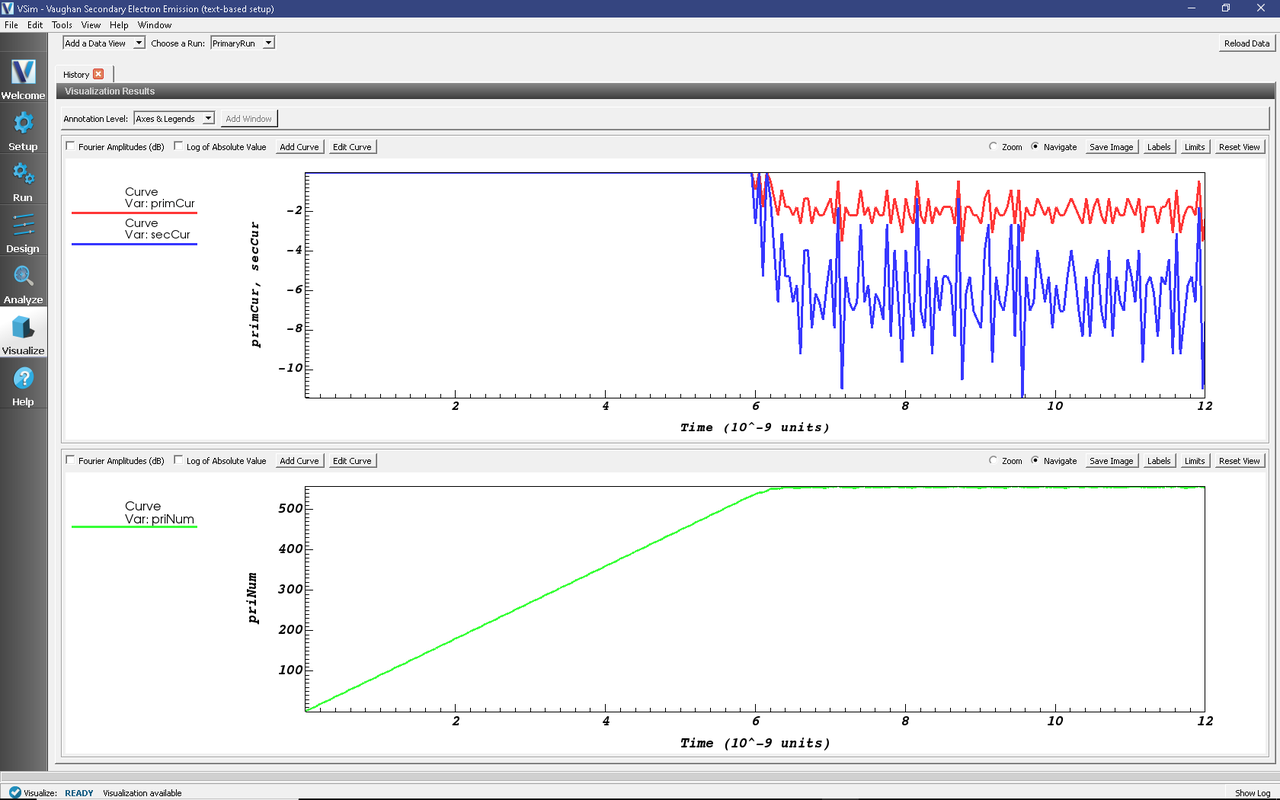Open Limits for bottom plot
The image size is (1280, 800).
pos(1194,461)
